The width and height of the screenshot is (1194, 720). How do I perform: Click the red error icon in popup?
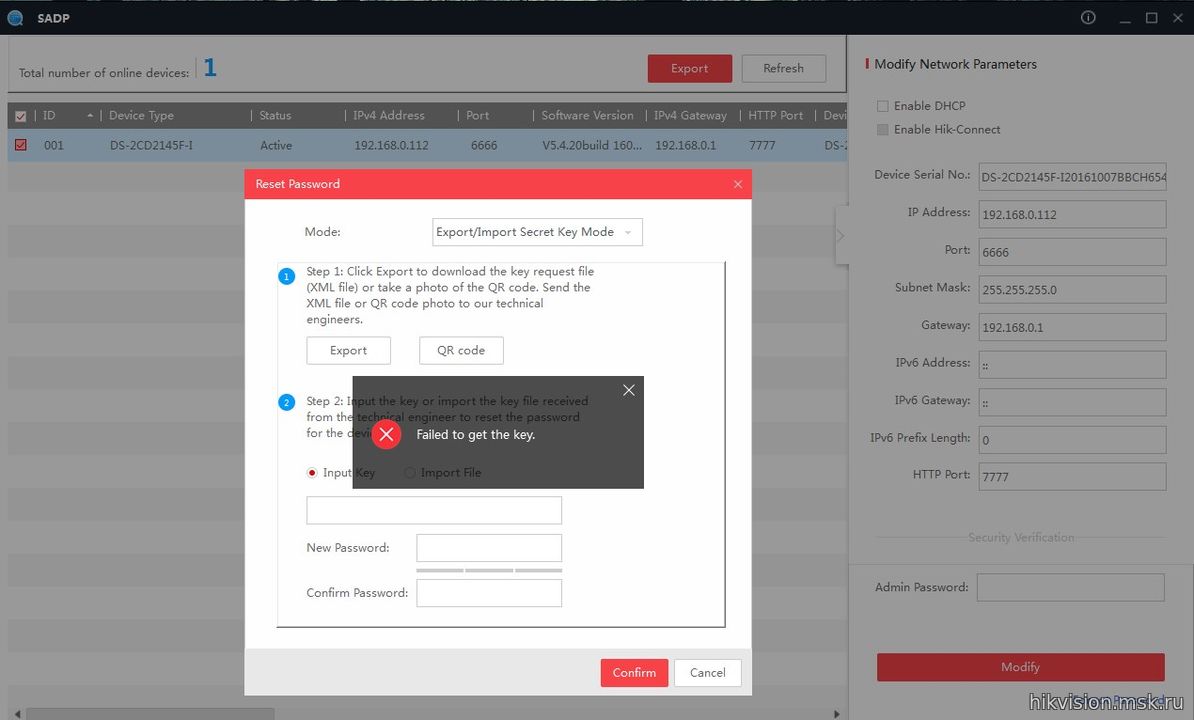coord(387,435)
